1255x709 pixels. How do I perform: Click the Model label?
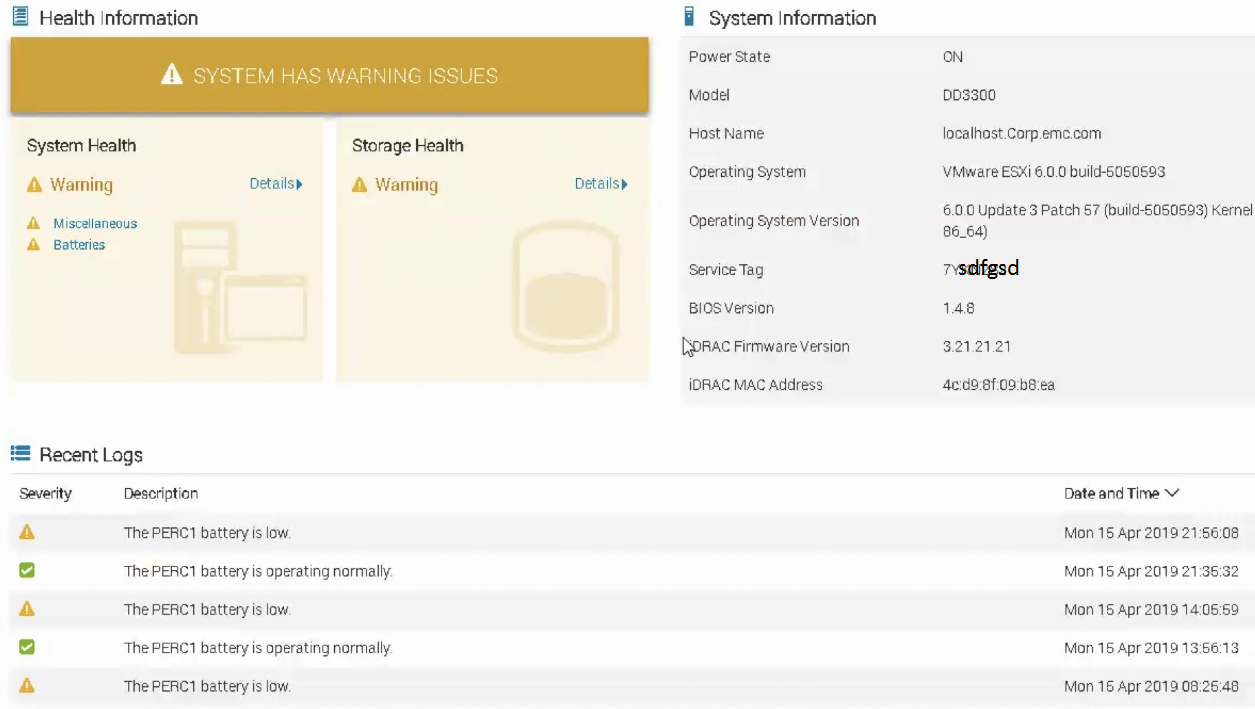[709, 95]
